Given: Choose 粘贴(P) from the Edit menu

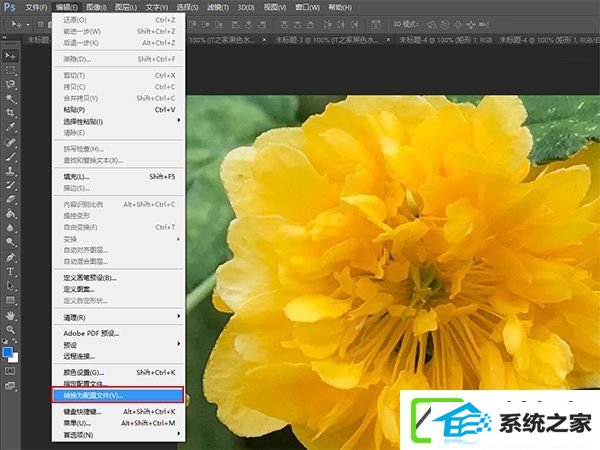Looking at the screenshot, I should click(118, 110).
